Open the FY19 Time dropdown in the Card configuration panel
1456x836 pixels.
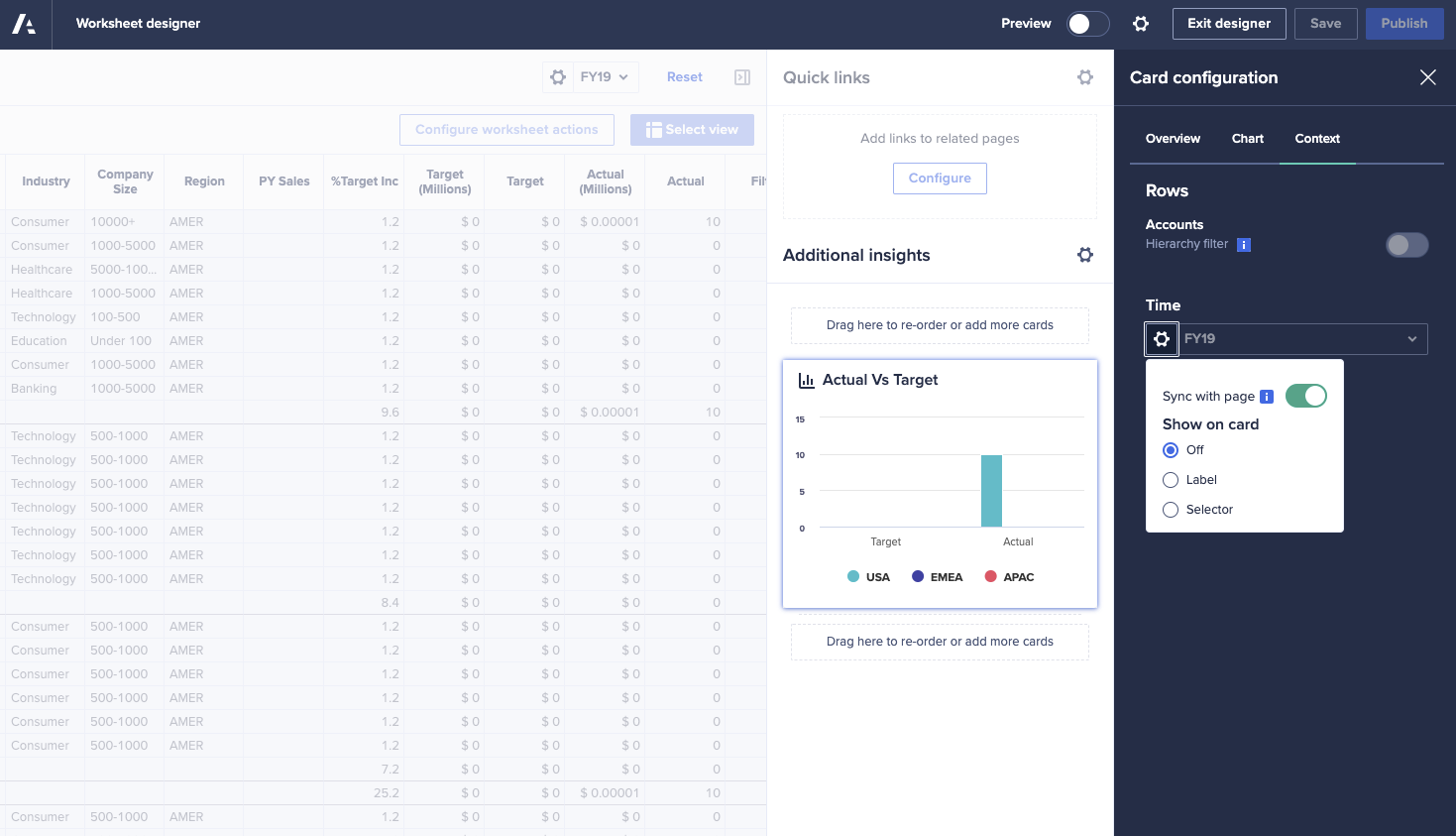[1302, 339]
